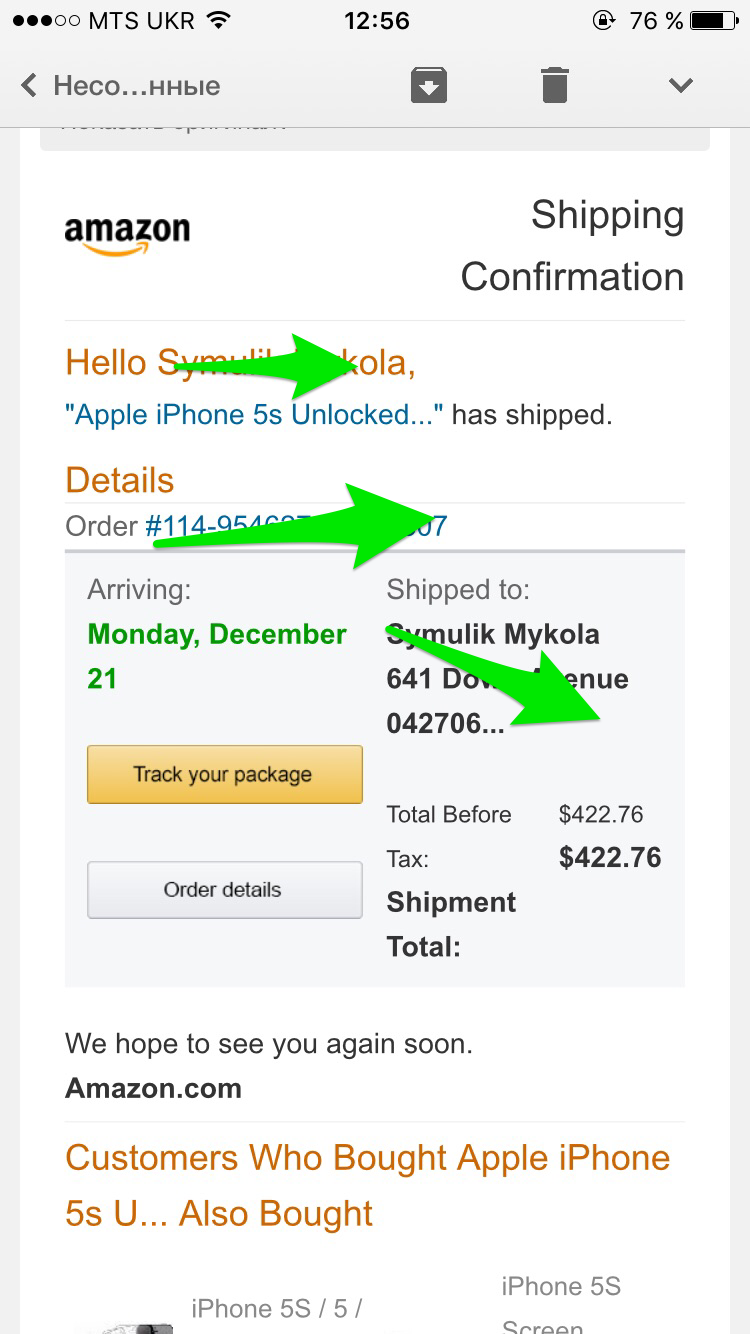Screen dimensions: 750x1334
Task: Open the down-chevron more options menu
Action: (x=681, y=85)
